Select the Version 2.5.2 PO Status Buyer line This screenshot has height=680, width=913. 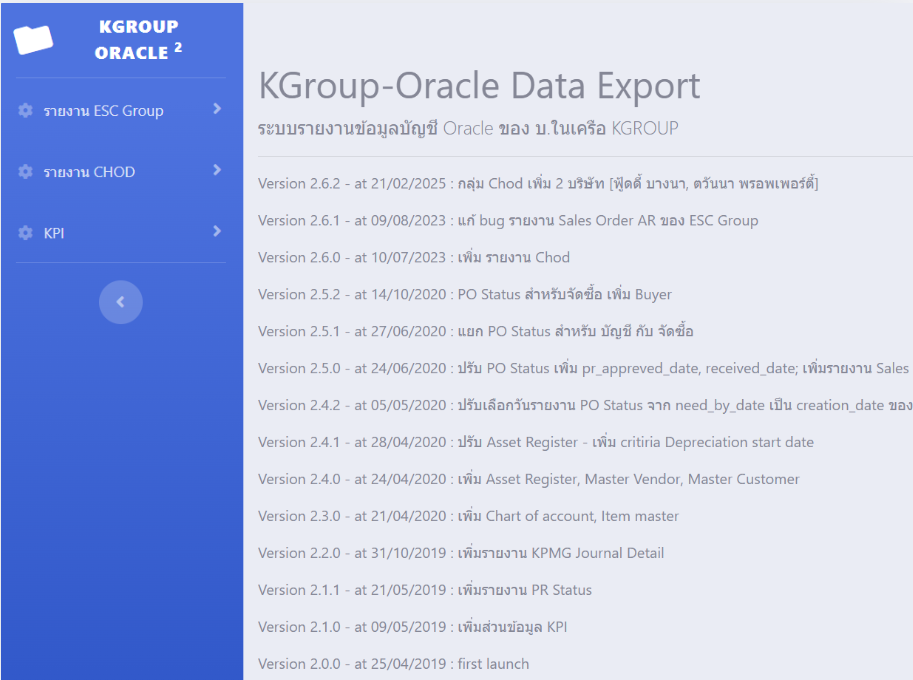pos(464,294)
